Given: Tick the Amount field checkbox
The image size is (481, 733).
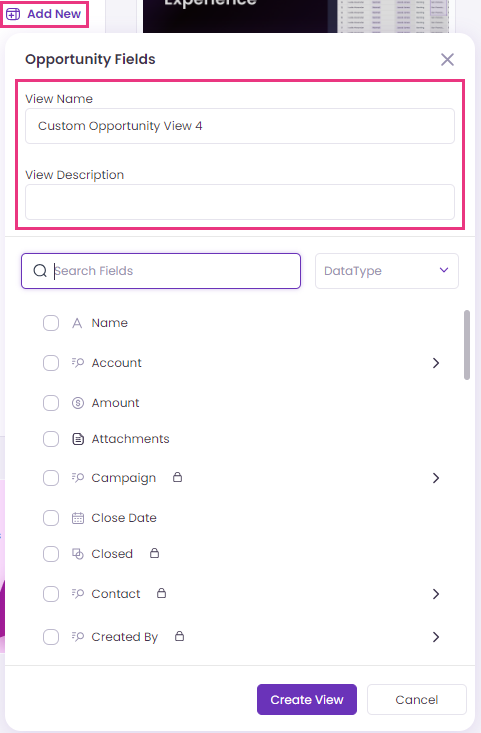Looking at the screenshot, I should pyautogui.click(x=51, y=403).
